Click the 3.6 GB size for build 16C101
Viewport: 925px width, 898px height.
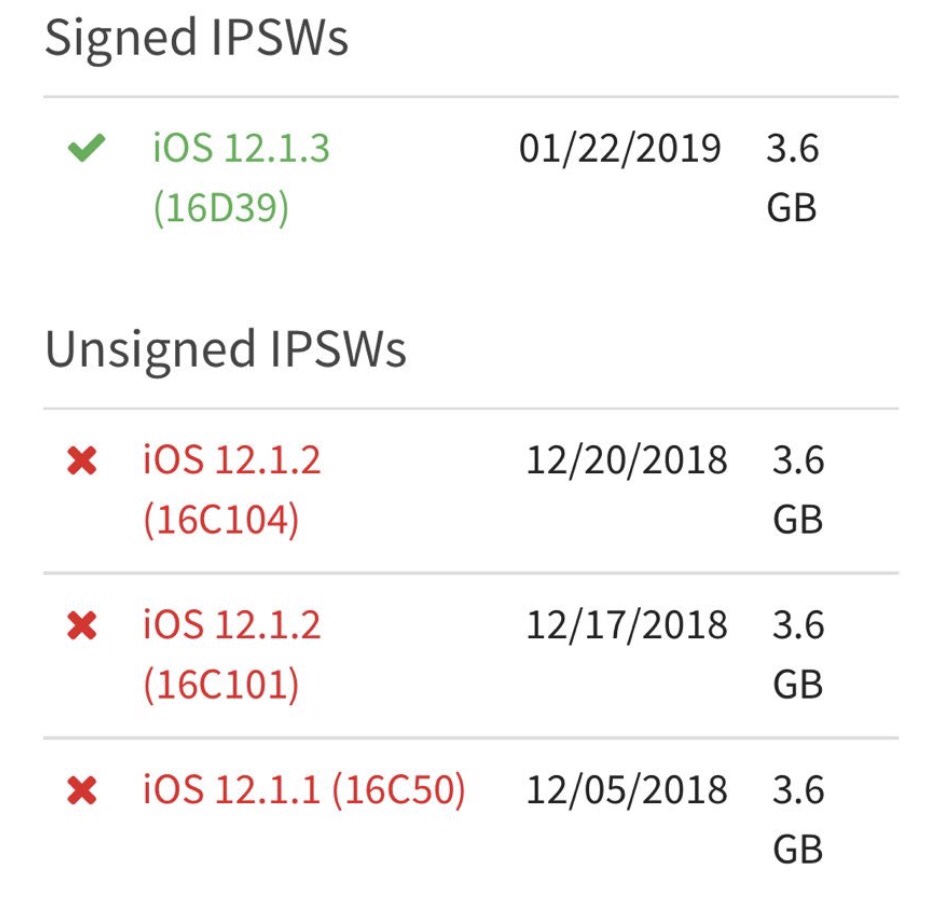pyautogui.click(x=797, y=655)
